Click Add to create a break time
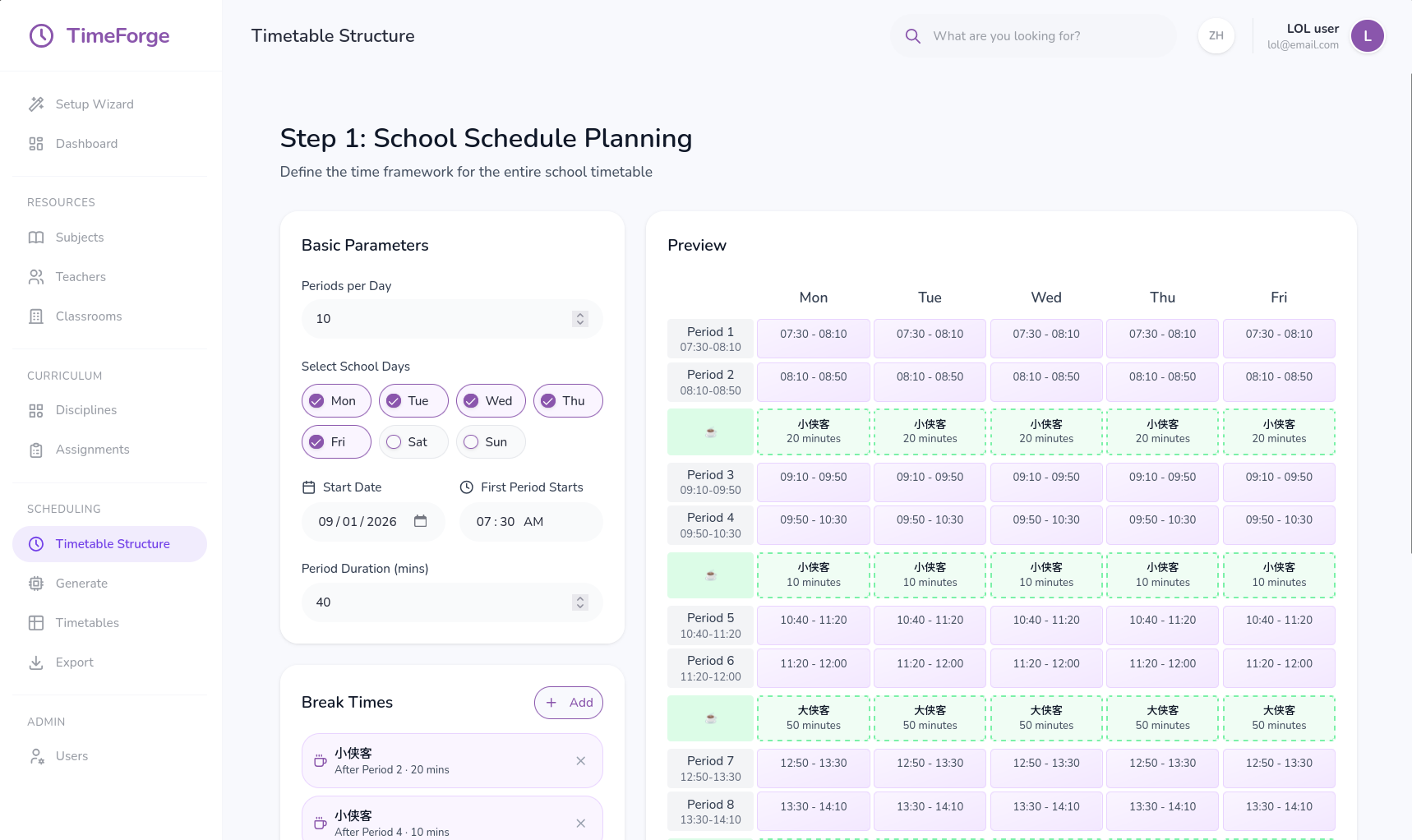Image resolution: width=1412 pixels, height=840 pixels. click(x=569, y=703)
